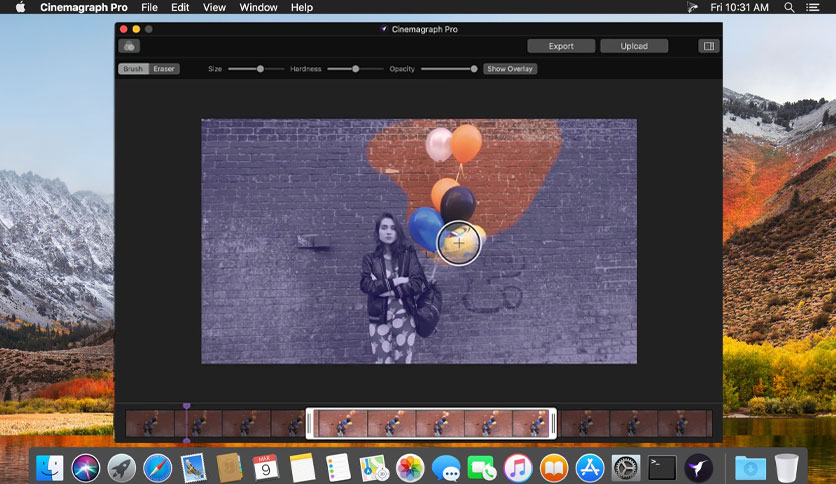Click the right trim handle of the timeline
The image size is (836, 484).
553,424
